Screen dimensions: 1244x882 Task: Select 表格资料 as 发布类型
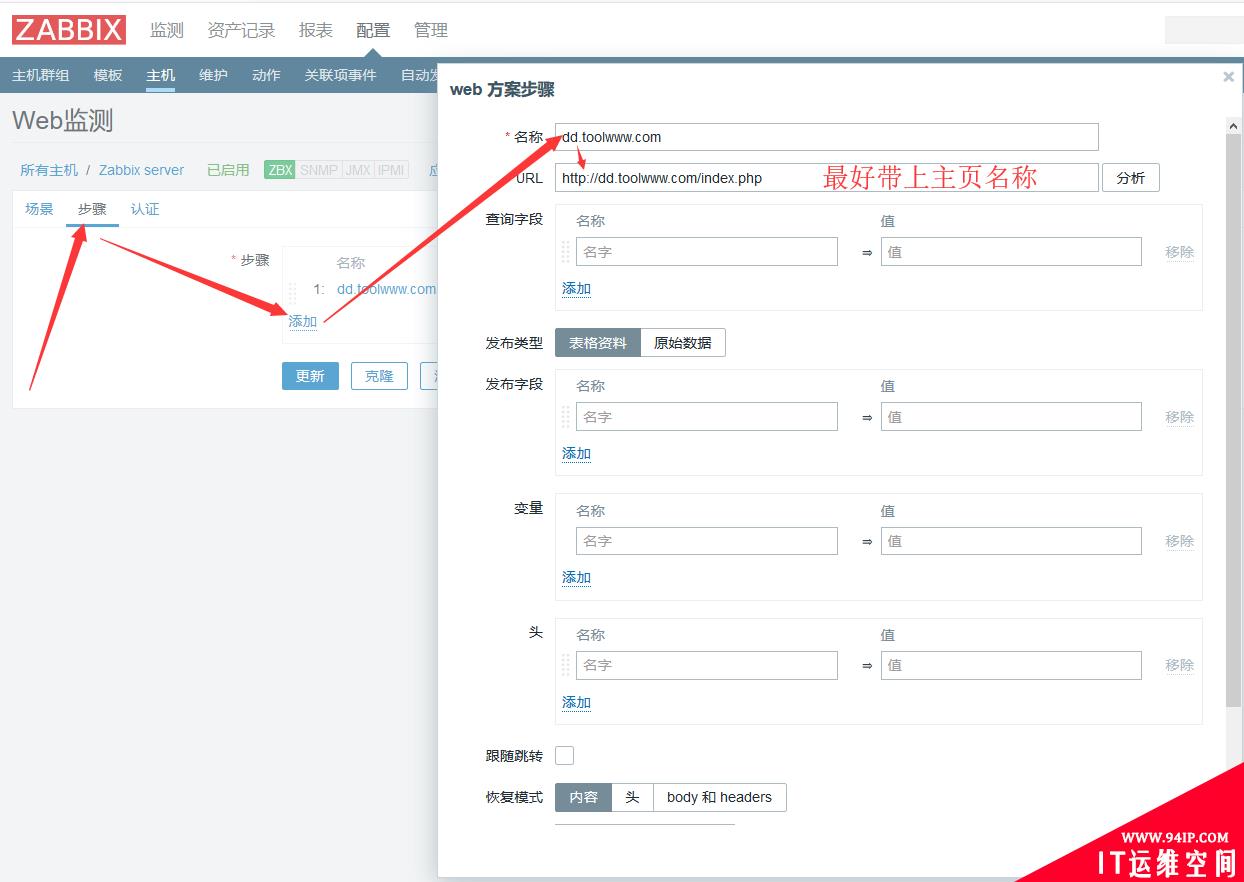(598, 343)
